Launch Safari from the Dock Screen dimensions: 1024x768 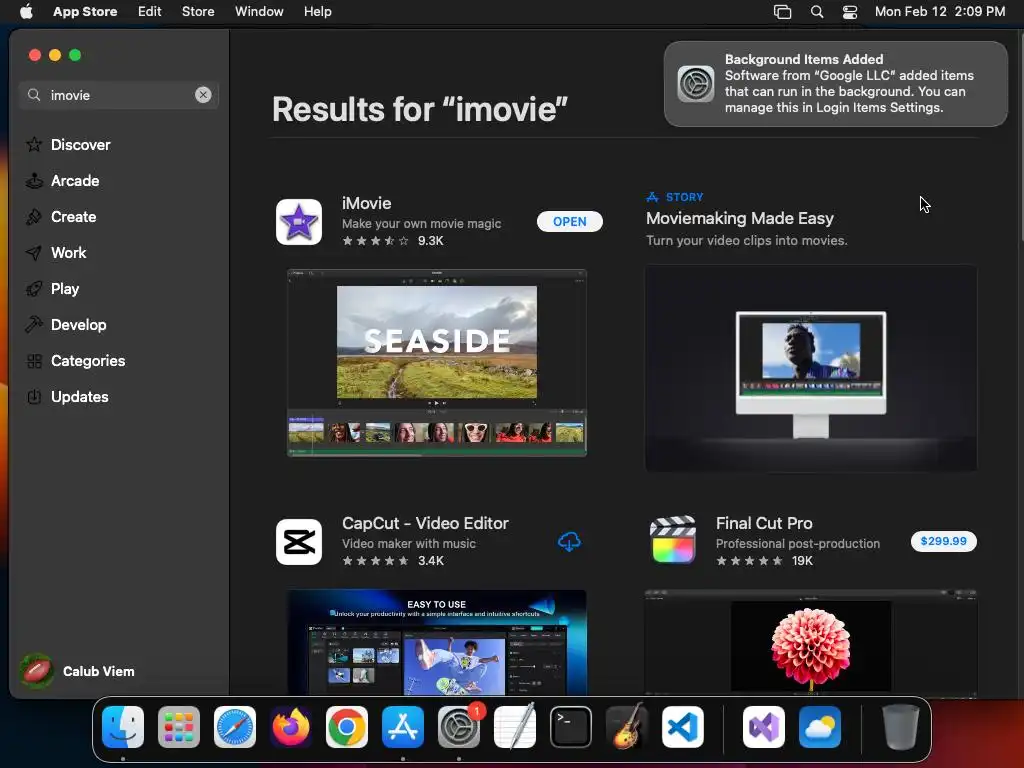coord(235,727)
